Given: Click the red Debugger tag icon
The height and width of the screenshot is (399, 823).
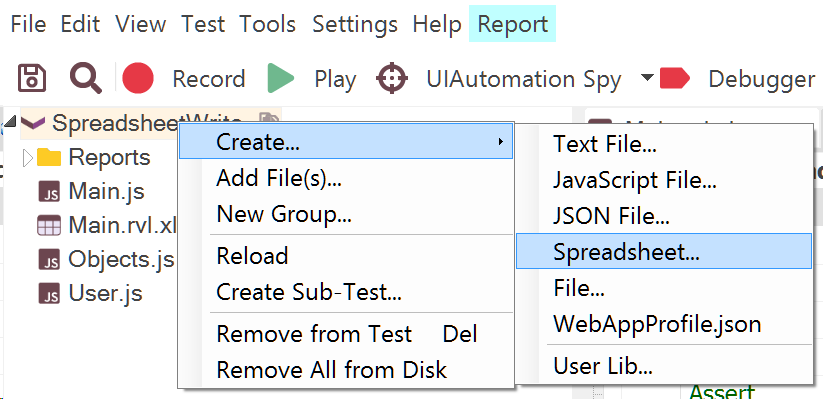Looking at the screenshot, I should [675, 78].
